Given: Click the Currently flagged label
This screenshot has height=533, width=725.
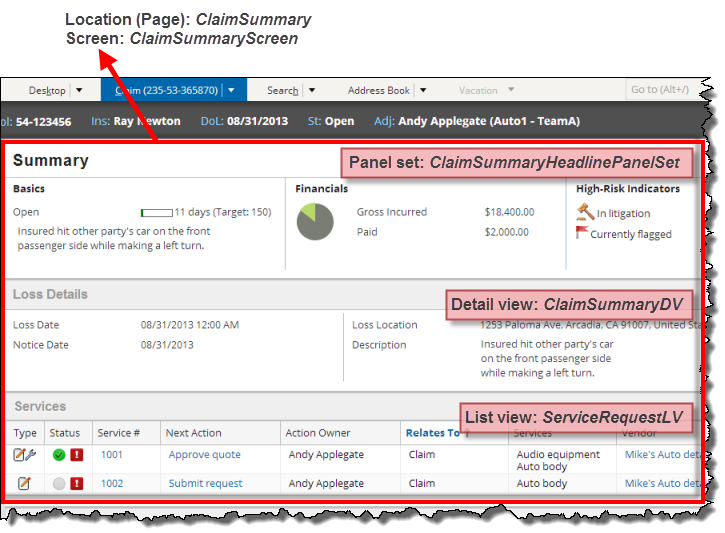Looking at the screenshot, I should click(x=631, y=234).
